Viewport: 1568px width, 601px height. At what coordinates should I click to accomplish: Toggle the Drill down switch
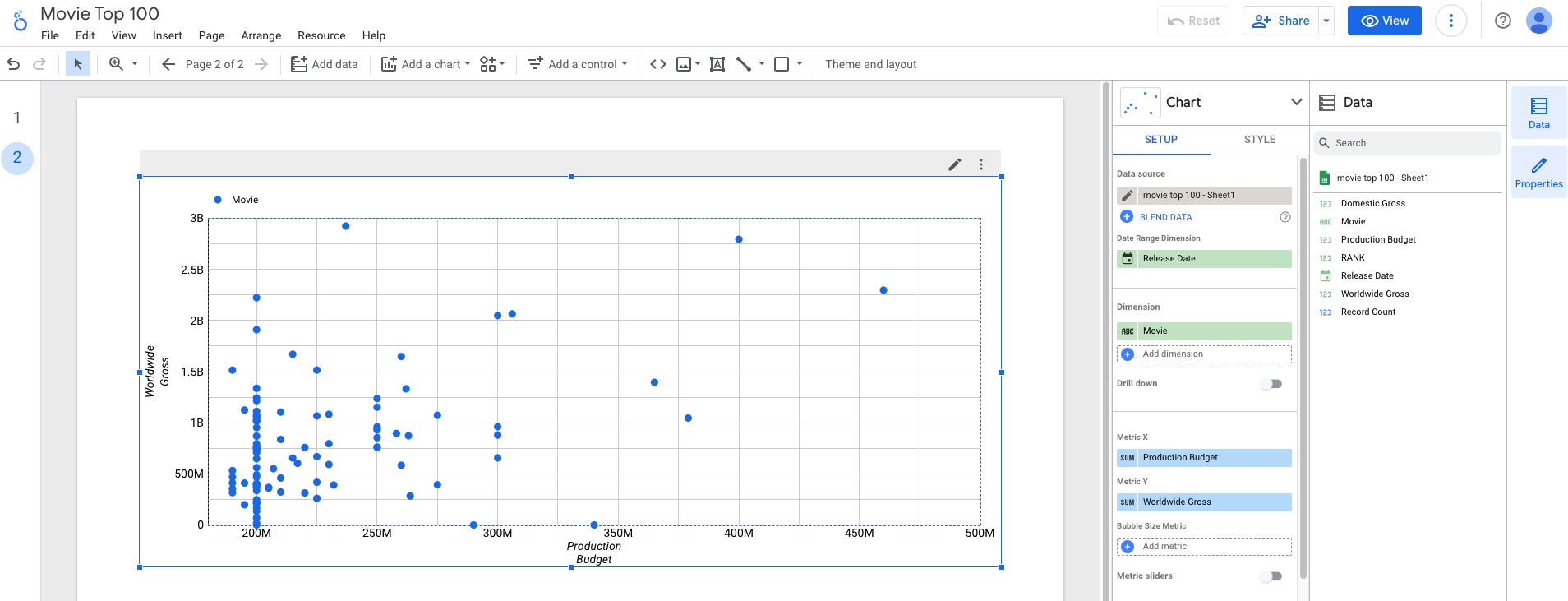coord(1271,384)
